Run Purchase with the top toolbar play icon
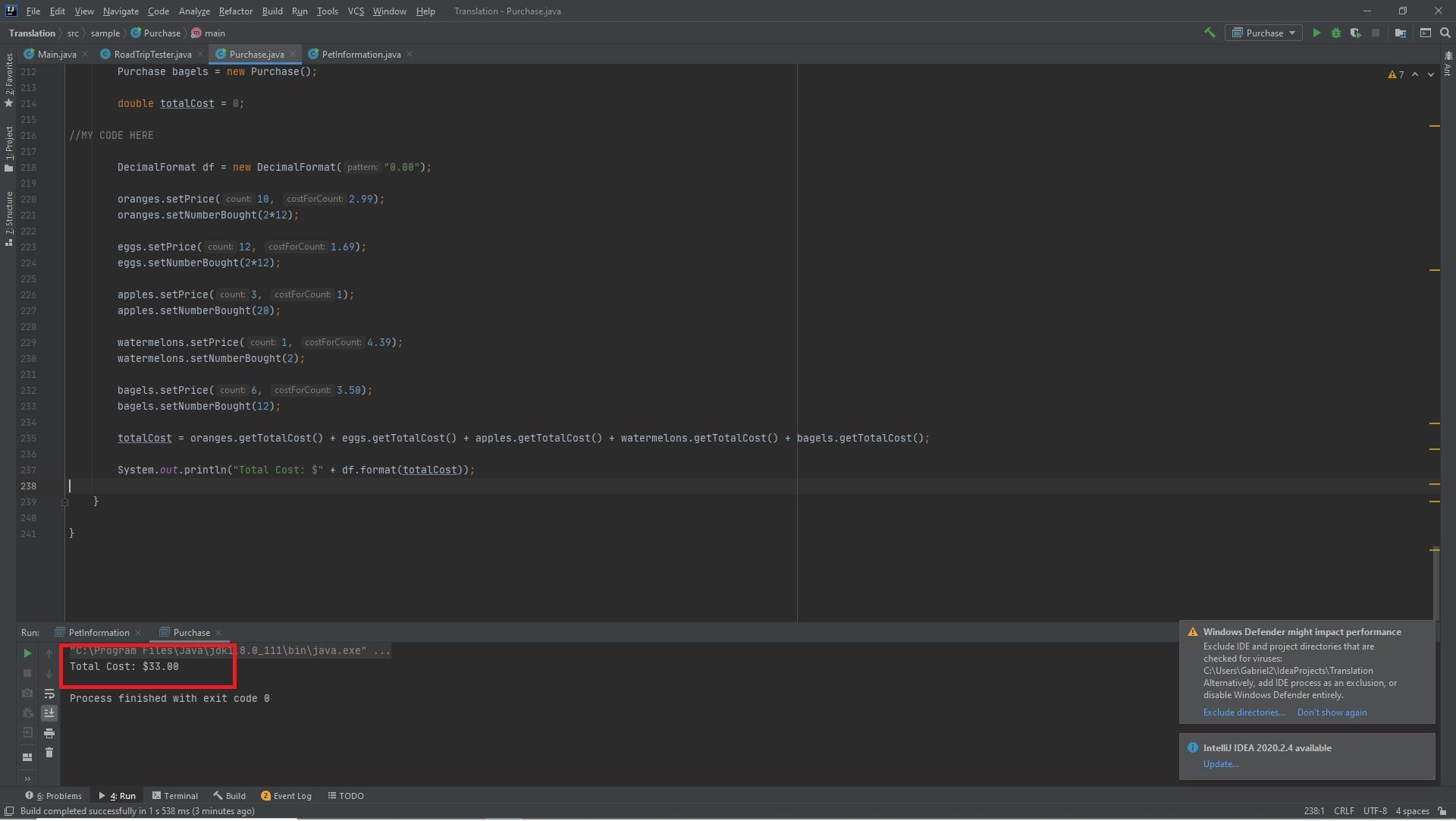The height and width of the screenshot is (821, 1456). [1316, 33]
